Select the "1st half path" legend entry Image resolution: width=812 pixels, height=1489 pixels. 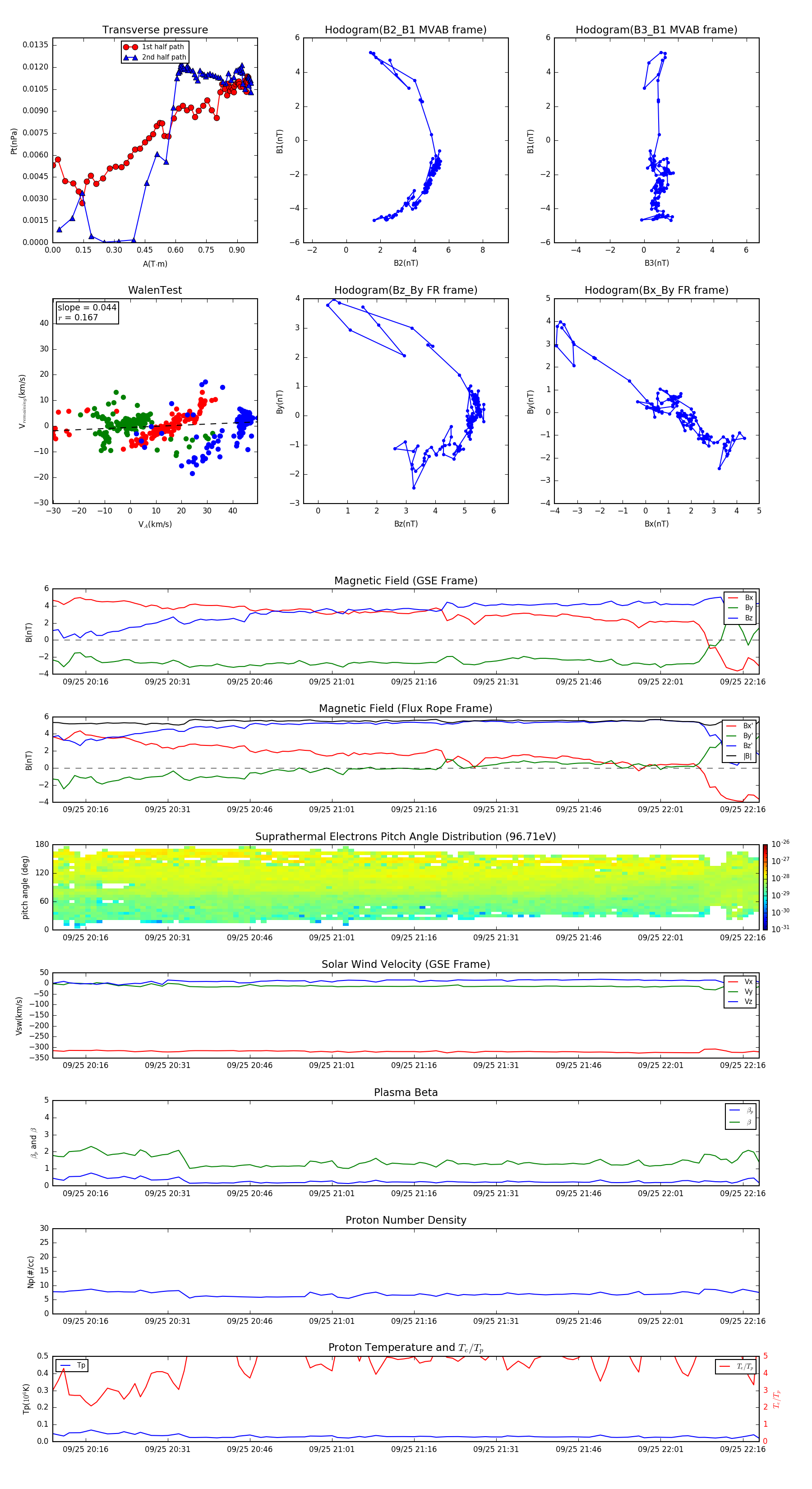click(x=154, y=47)
